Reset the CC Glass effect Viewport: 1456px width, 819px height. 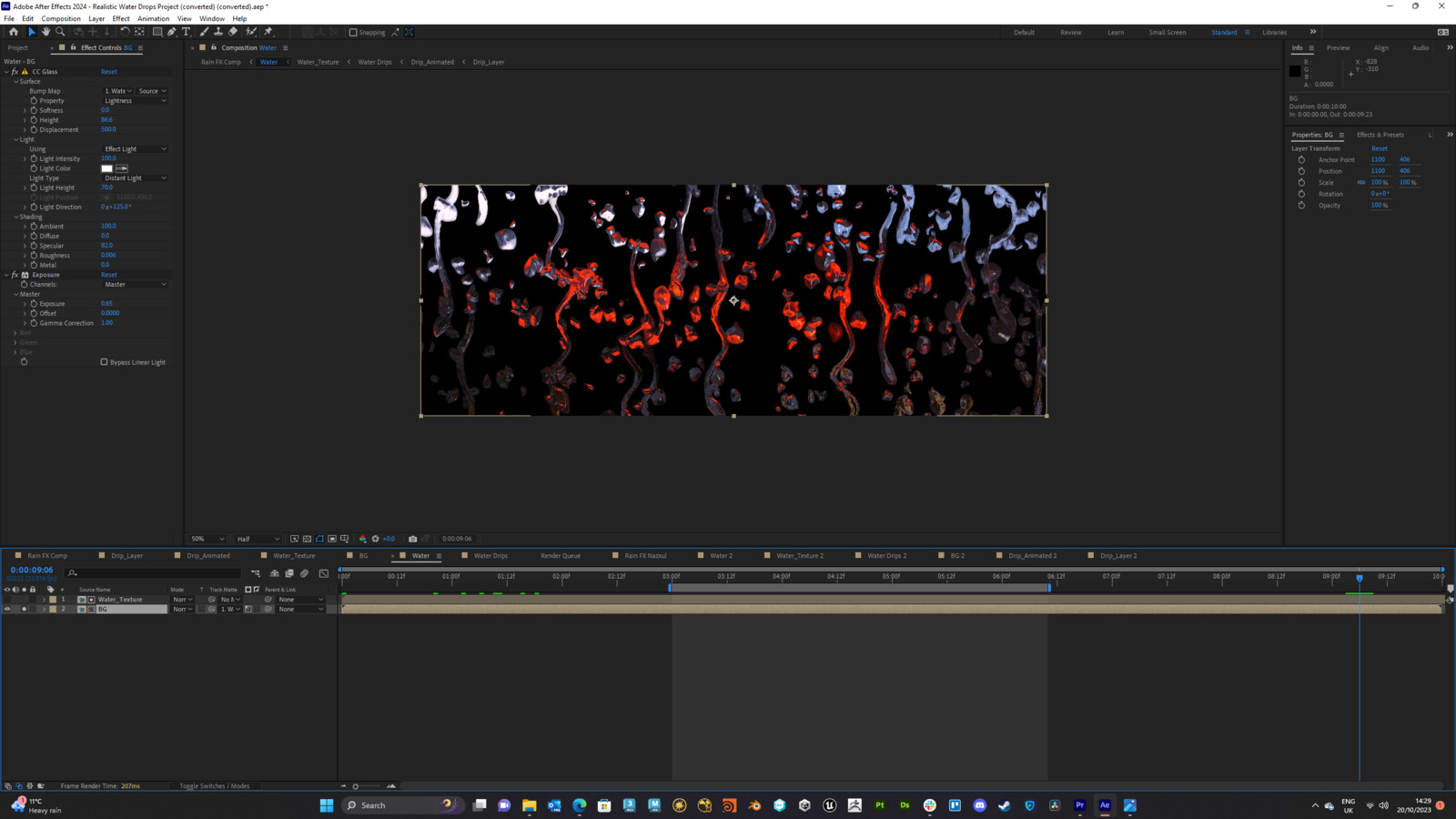click(x=109, y=71)
